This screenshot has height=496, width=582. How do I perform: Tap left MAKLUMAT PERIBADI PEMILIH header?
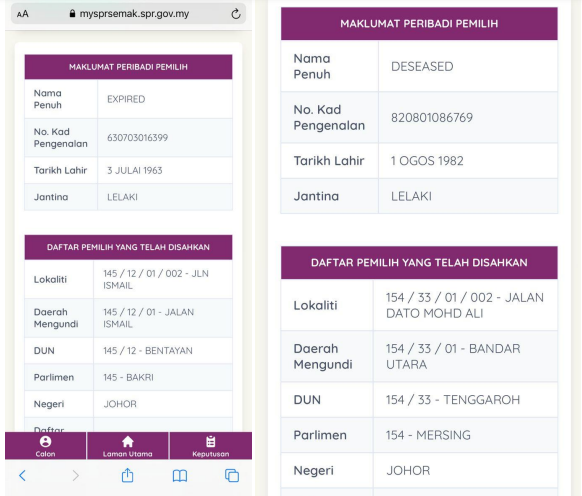pyautogui.click(x=128, y=67)
